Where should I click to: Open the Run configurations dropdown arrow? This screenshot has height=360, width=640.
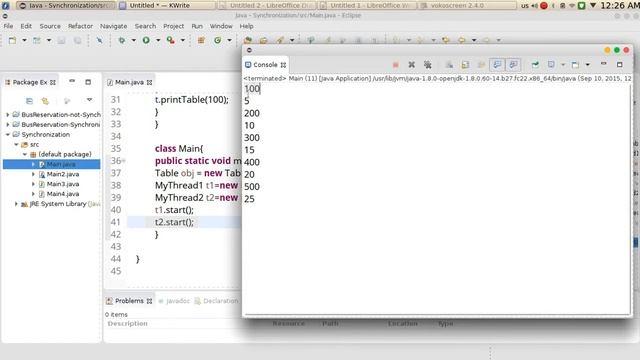(x=158, y=40)
